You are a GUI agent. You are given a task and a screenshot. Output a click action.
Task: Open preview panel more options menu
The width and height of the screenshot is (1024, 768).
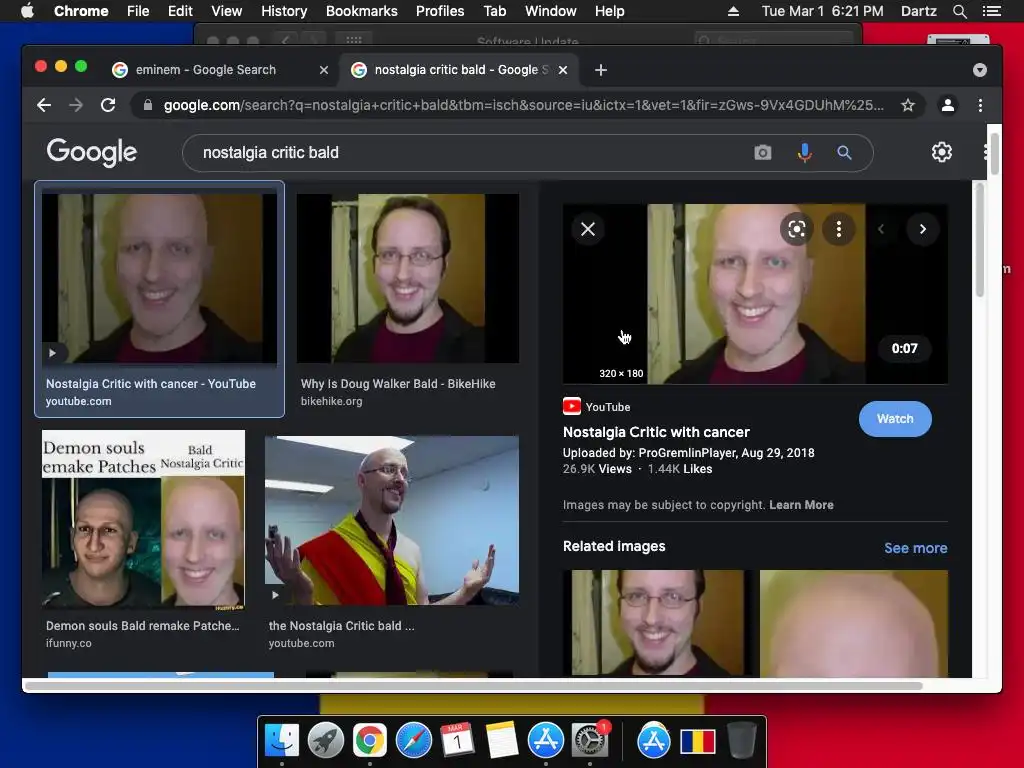click(839, 229)
